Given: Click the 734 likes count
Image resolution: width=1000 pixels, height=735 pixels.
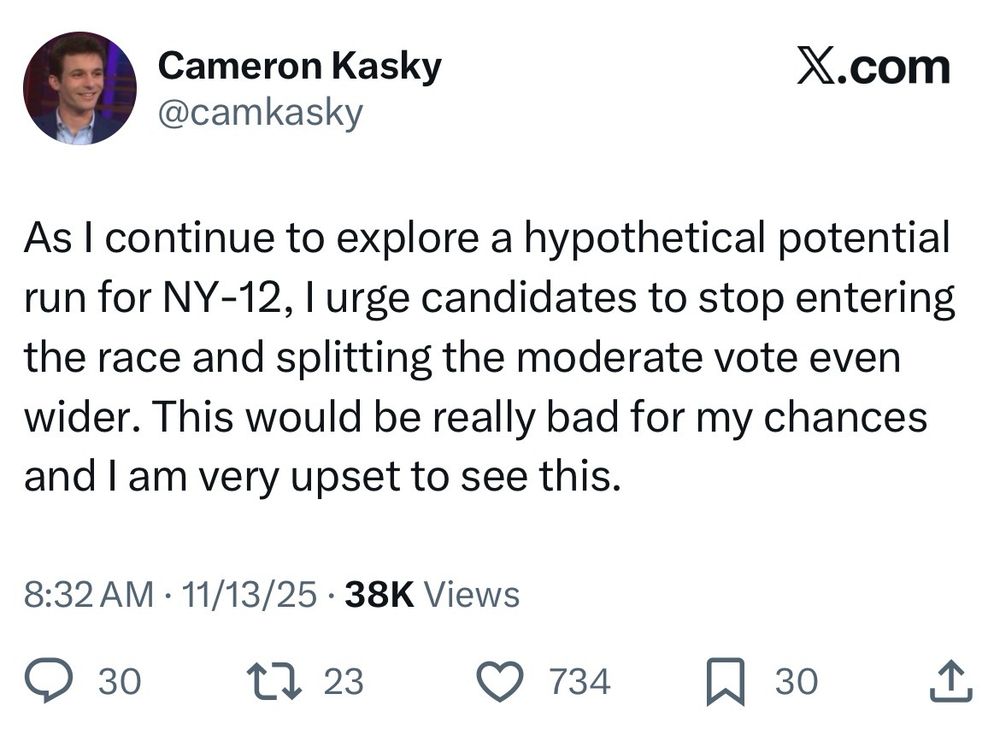Looking at the screenshot, I should (x=580, y=682).
